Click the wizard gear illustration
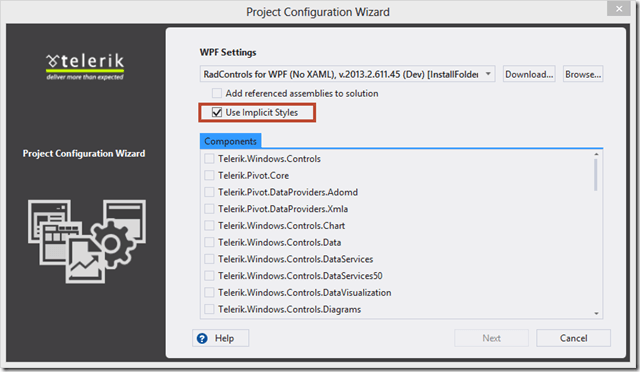 pyautogui.click(x=112, y=244)
